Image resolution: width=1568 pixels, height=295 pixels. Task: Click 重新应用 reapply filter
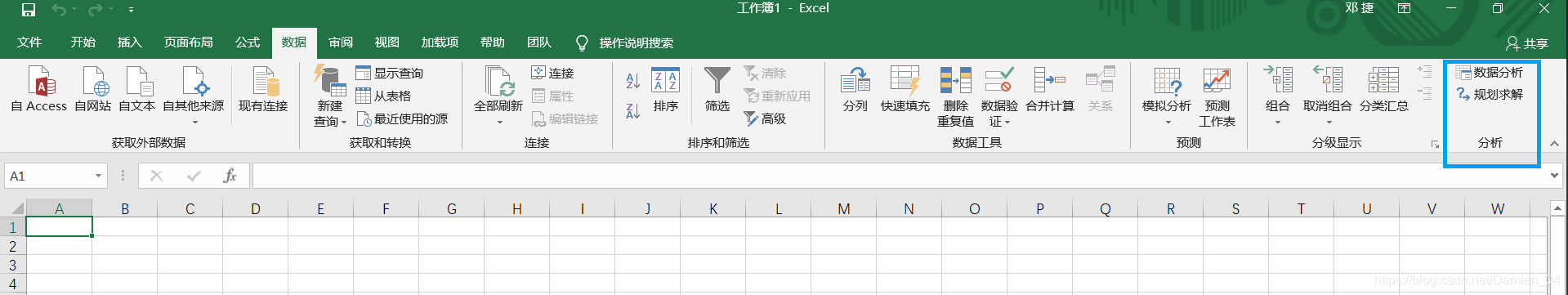[777, 96]
